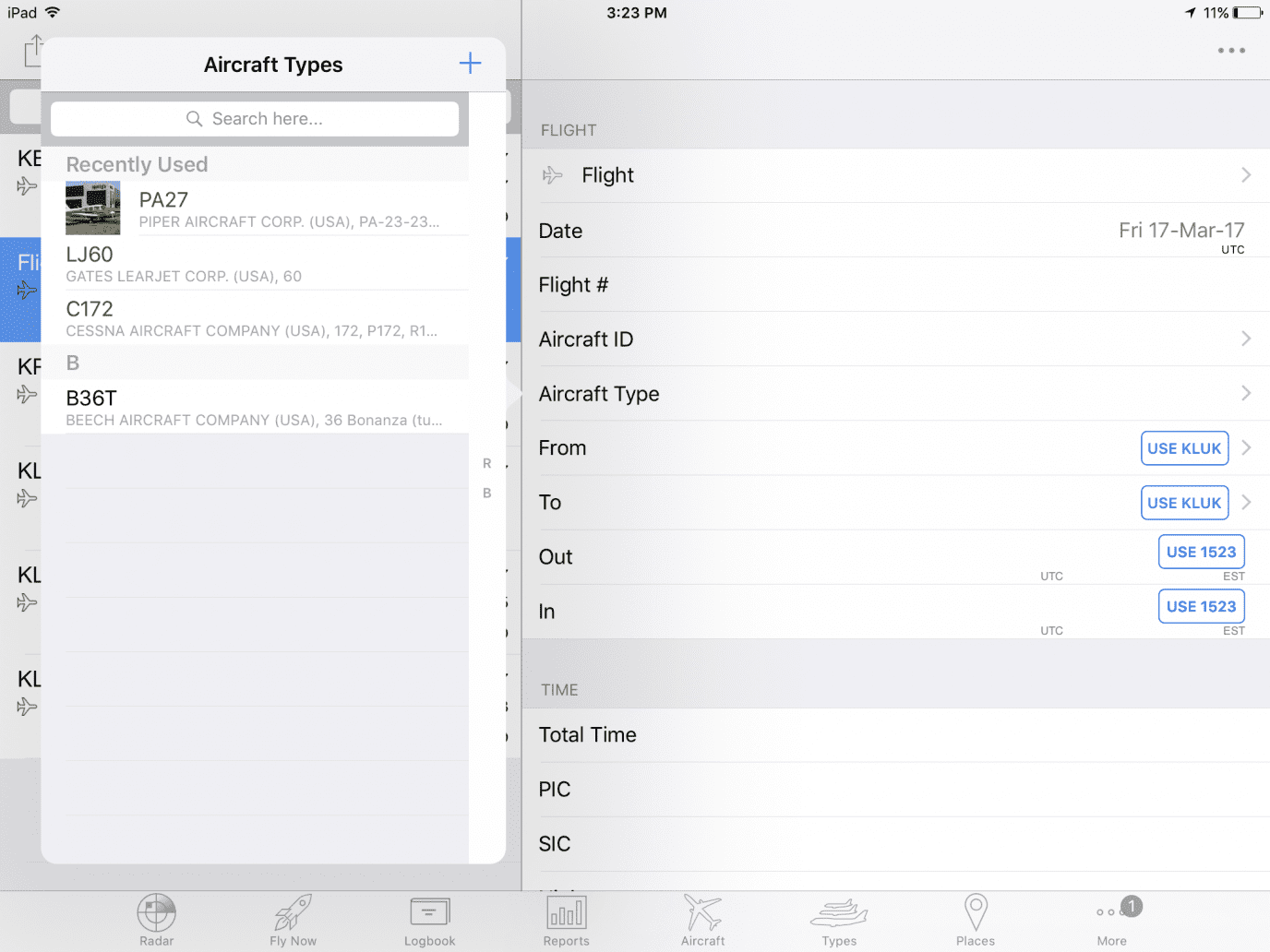Select the PA27 aircraft photo
The height and width of the screenshot is (952, 1270).
pyautogui.click(x=92, y=208)
